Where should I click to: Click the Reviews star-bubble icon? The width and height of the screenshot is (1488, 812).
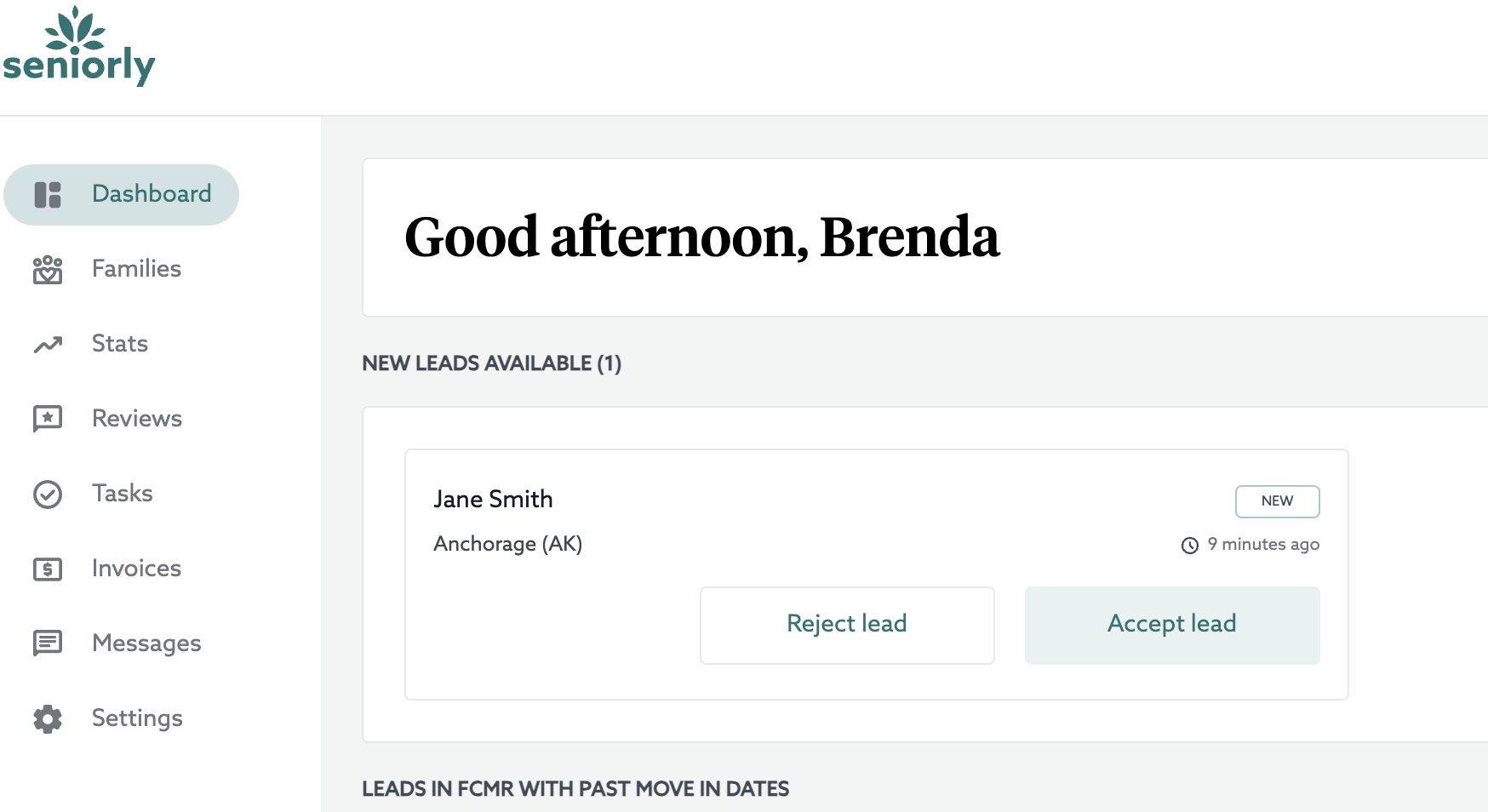(x=48, y=419)
